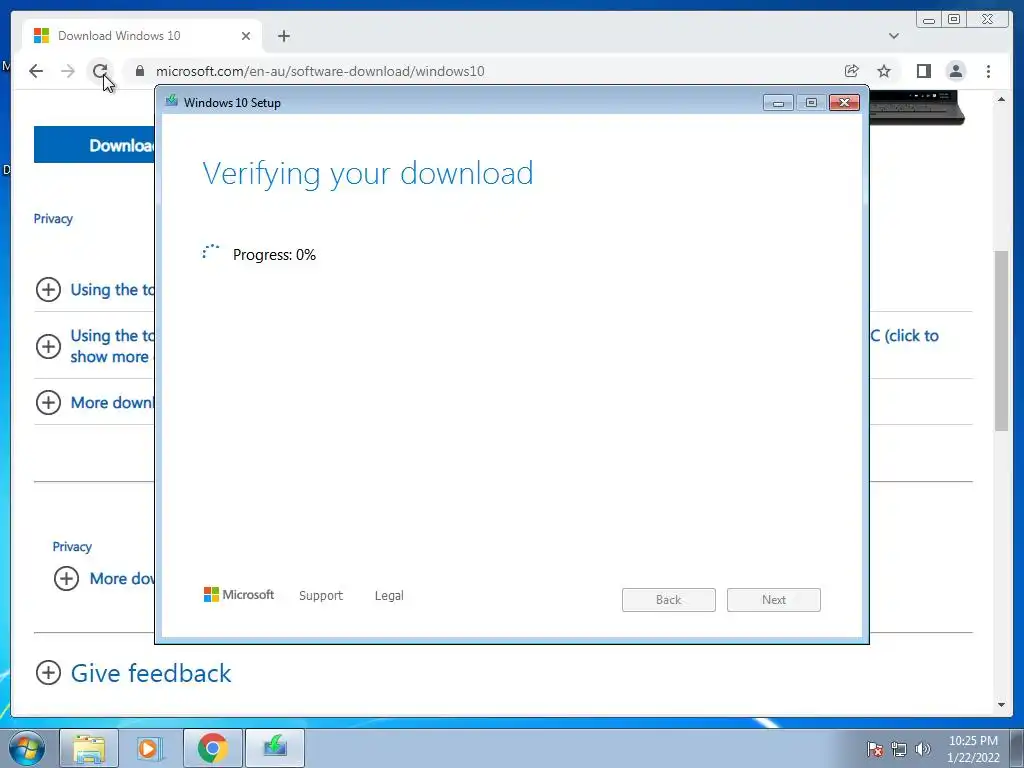This screenshot has height=768, width=1024.
Task: Click the Microsoft logo in Setup
Action: [x=239, y=594]
